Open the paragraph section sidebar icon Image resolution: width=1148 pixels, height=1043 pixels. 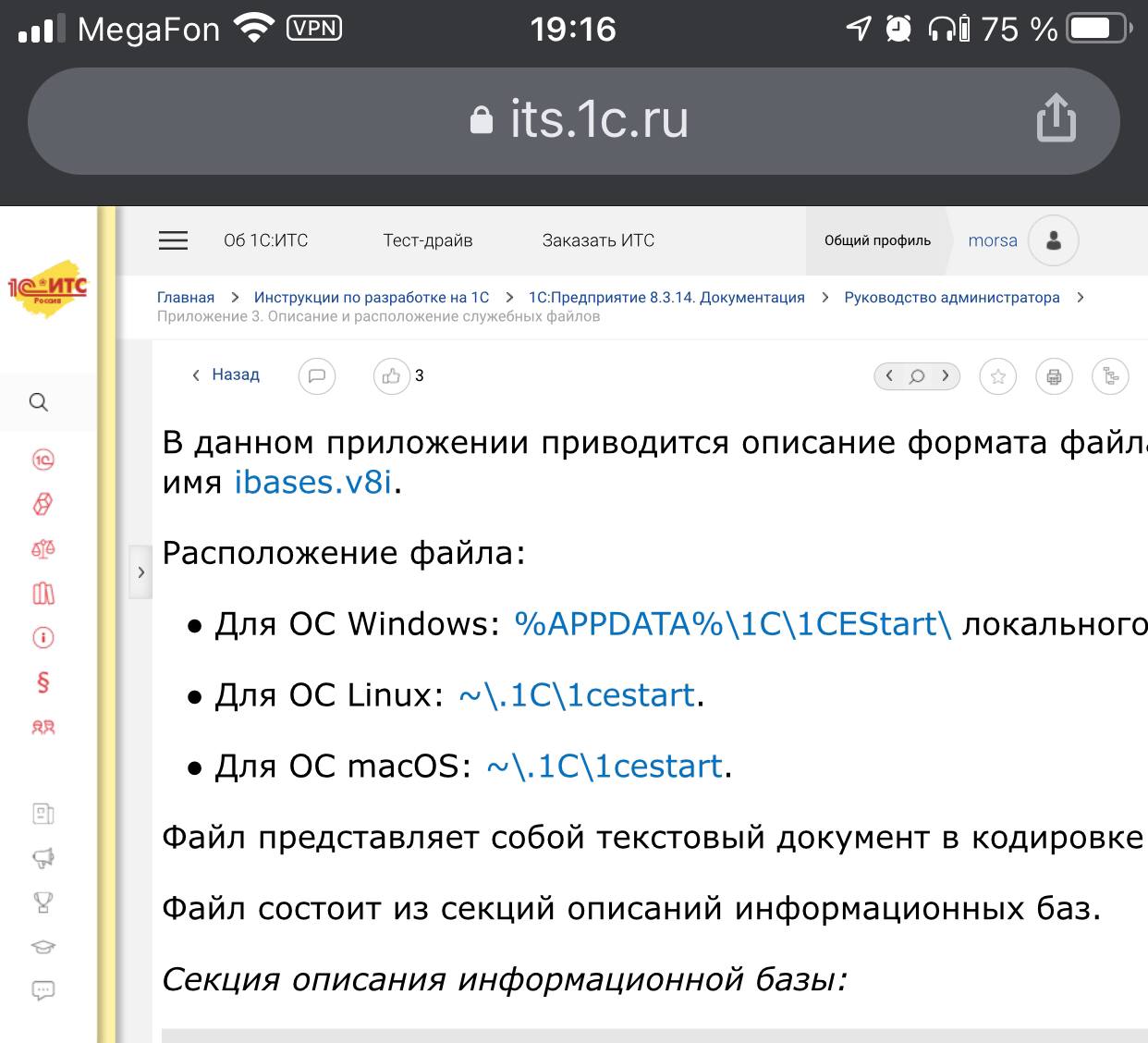tap(43, 682)
